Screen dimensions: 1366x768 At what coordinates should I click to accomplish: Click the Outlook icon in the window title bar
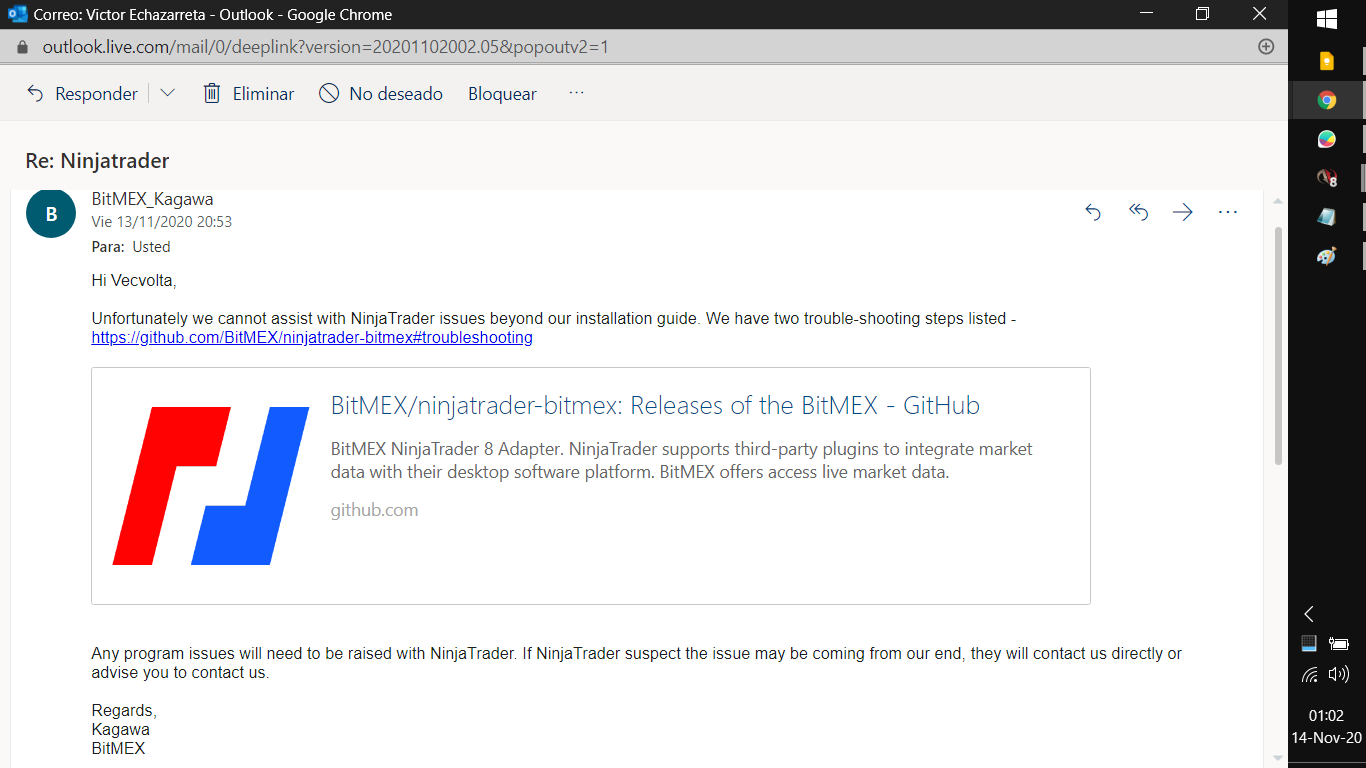pyautogui.click(x=17, y=14)
